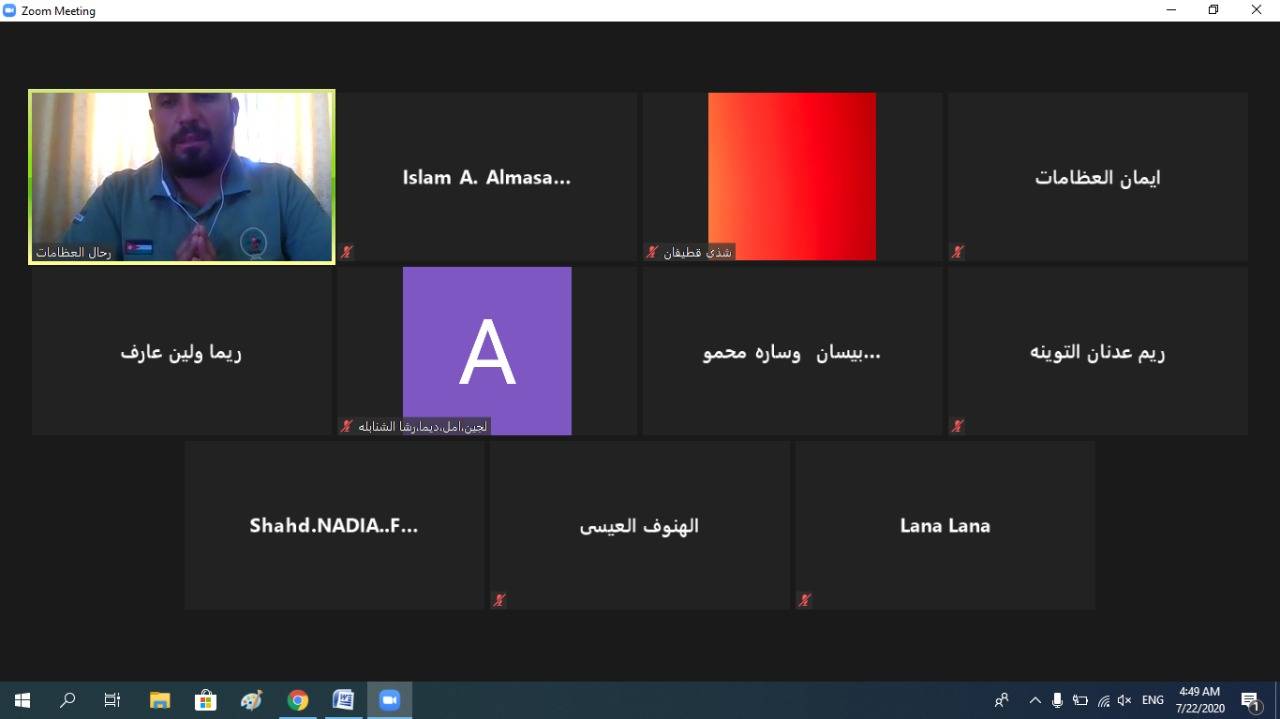Click the muted mic icon on Islam A. Almasa tile
Viewport: 1280px width, 719px height.
click(347, 252)
